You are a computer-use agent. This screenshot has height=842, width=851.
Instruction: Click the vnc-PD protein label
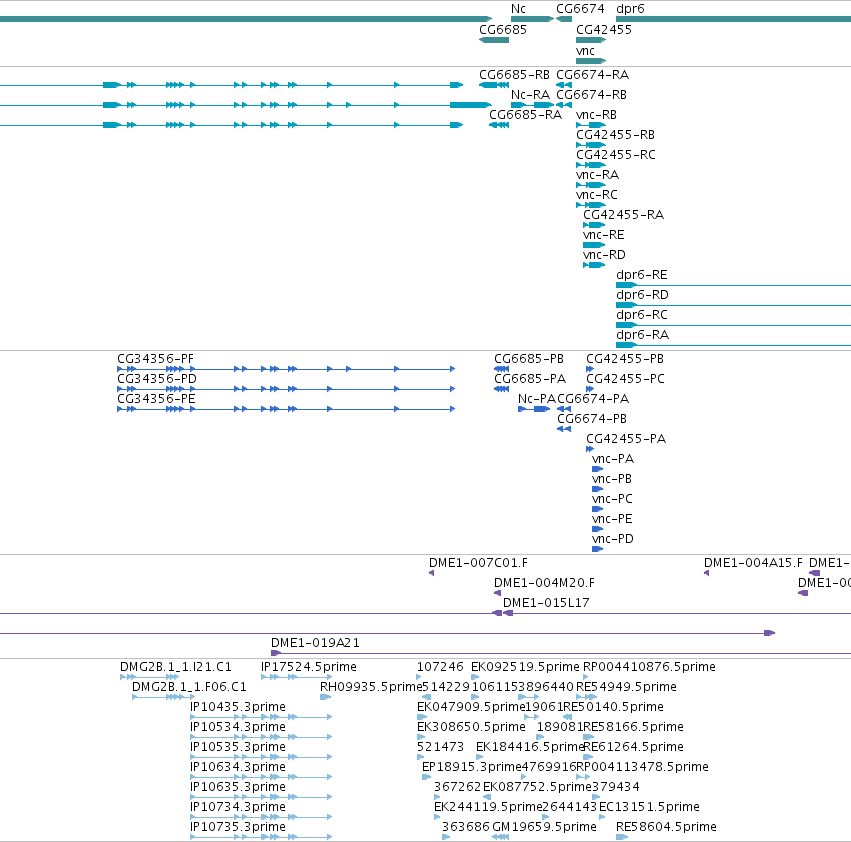click(x=613, y=539)
